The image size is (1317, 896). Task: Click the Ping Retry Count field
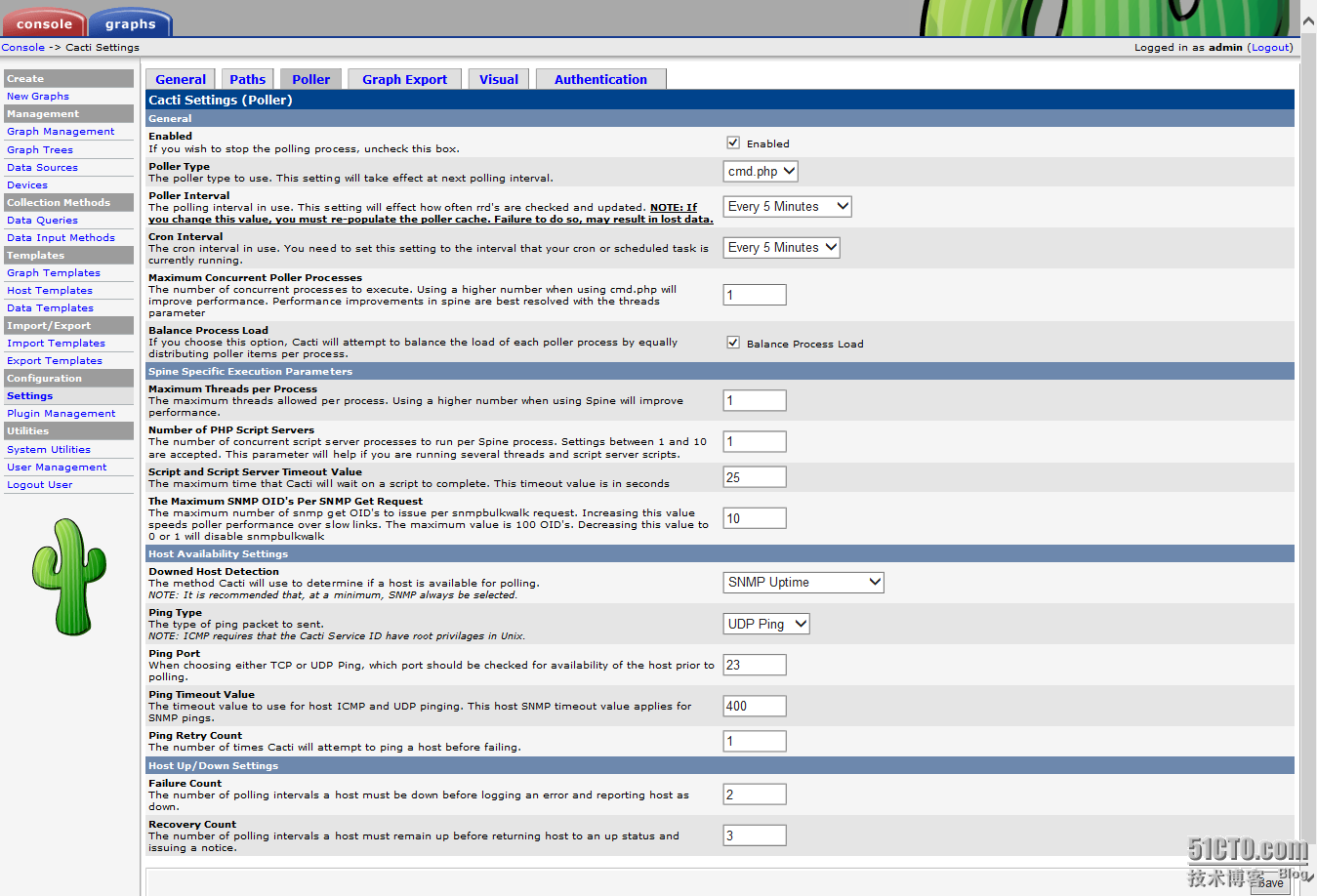tap(755, 741)
